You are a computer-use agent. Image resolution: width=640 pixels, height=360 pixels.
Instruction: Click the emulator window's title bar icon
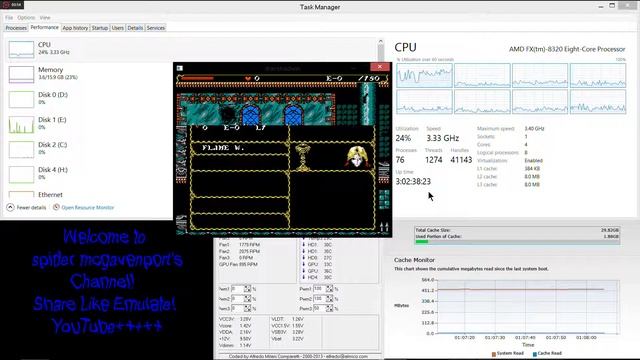point(180,68)
